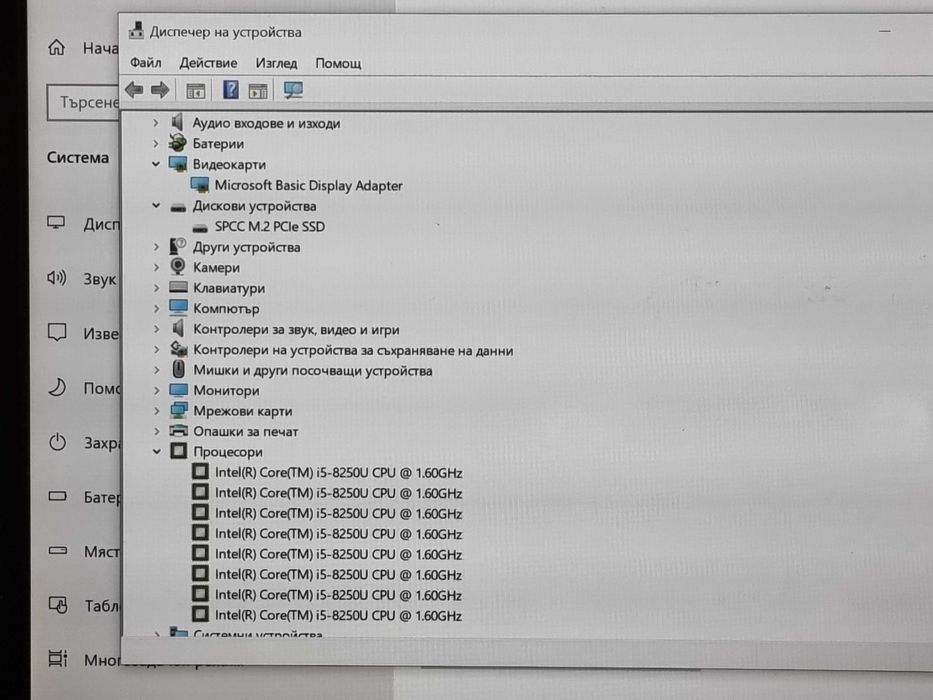933x700 pixels.
Task: Expand the Мрежови карти node
Action: [x=156, y=411]
